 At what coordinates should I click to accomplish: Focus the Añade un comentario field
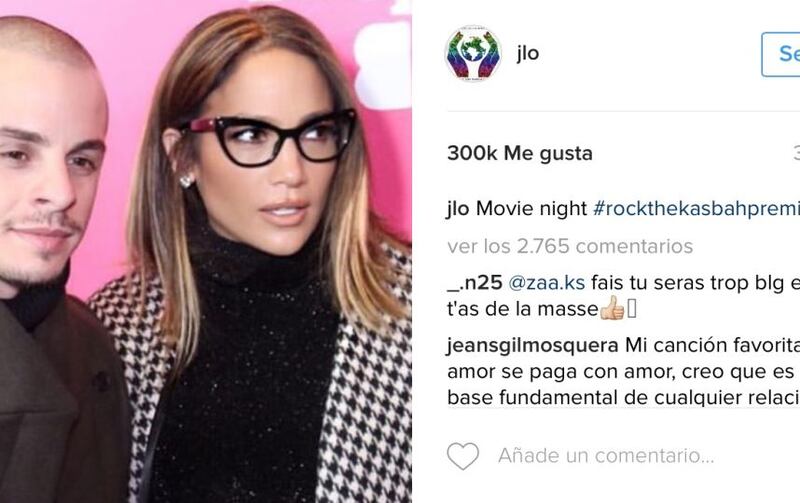(606, 455)
